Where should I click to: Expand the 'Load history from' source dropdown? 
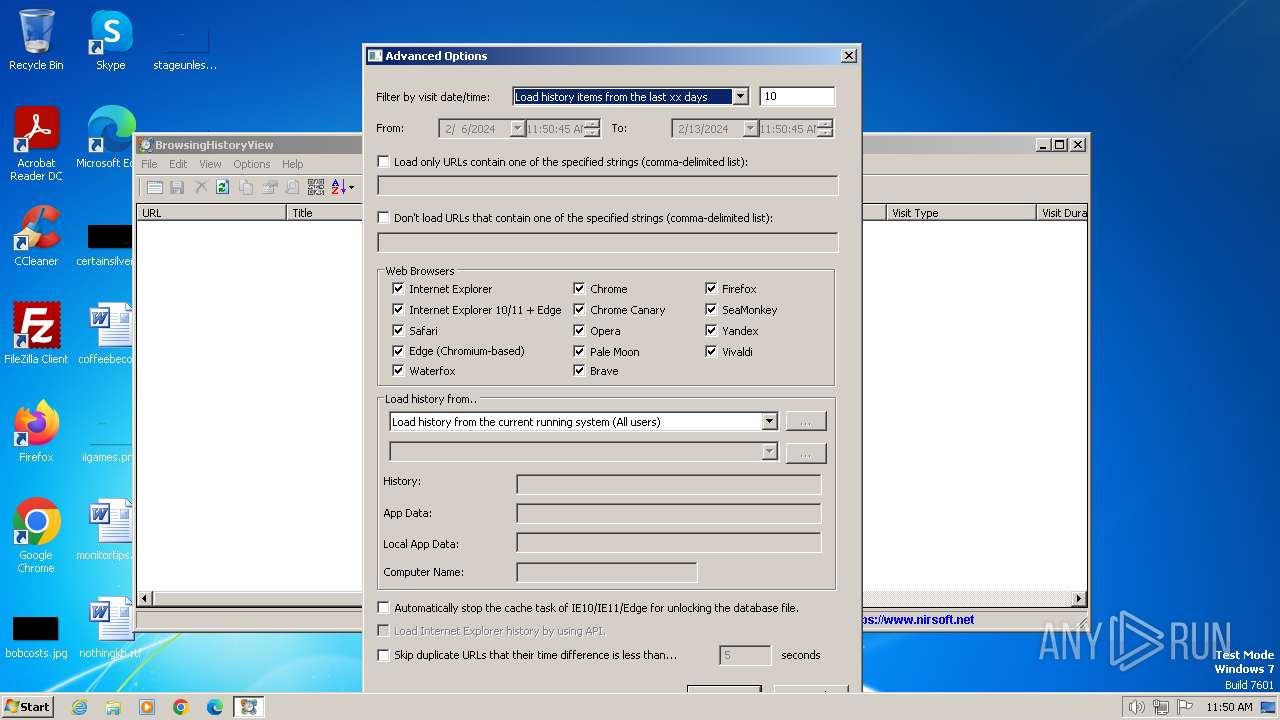coord(769,422)
